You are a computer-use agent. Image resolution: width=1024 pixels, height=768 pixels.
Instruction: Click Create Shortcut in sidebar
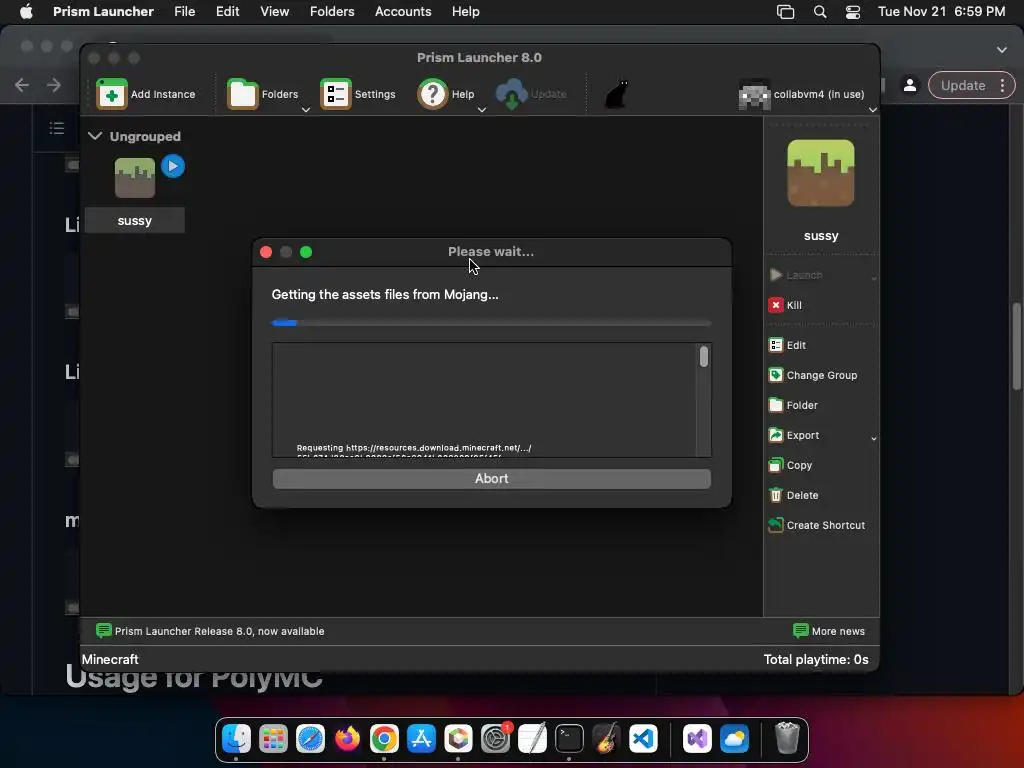coord(817,525)
